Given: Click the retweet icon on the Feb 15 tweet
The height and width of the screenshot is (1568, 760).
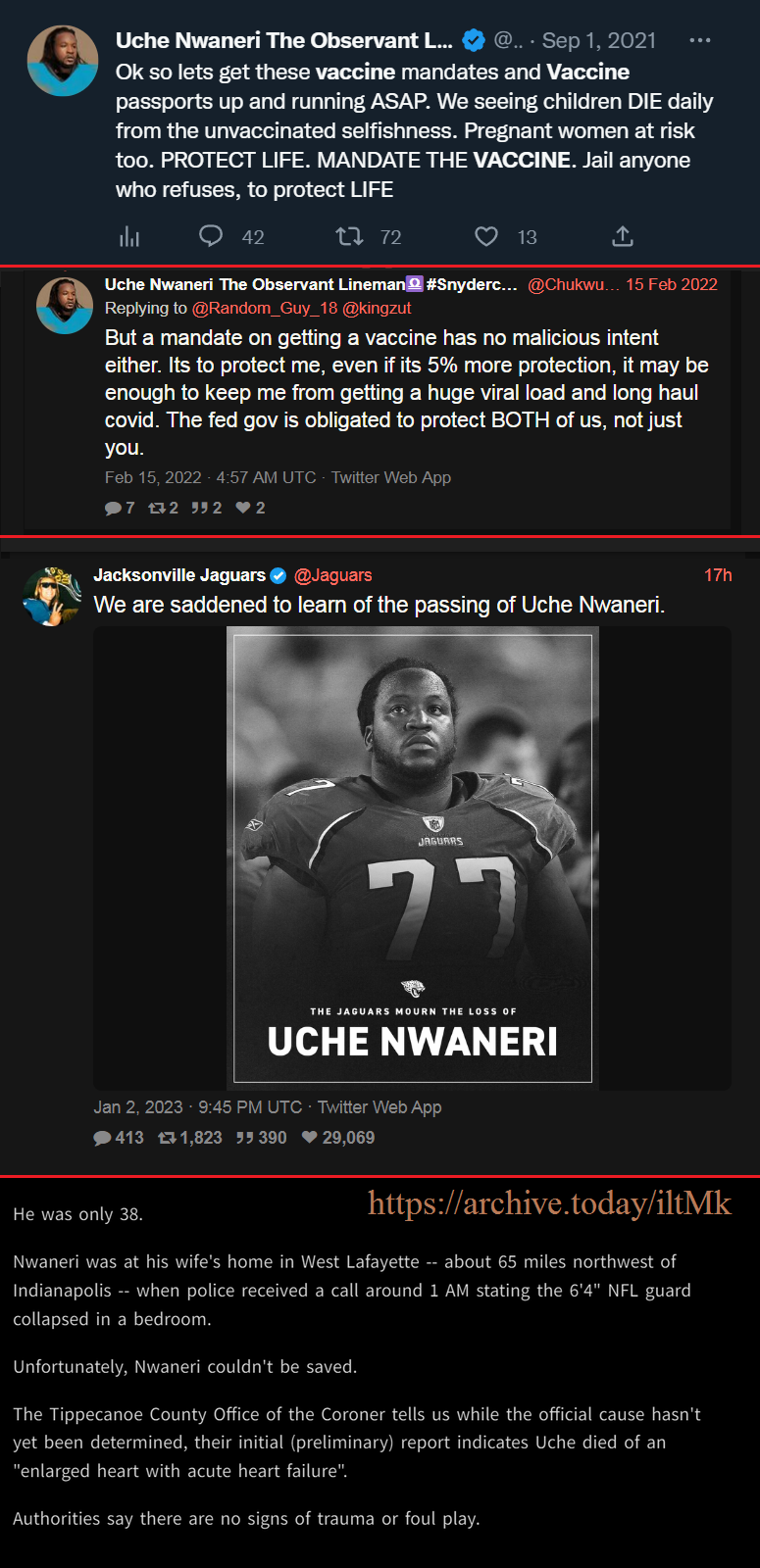Looking at the screenshot, I should click(156, 508).
